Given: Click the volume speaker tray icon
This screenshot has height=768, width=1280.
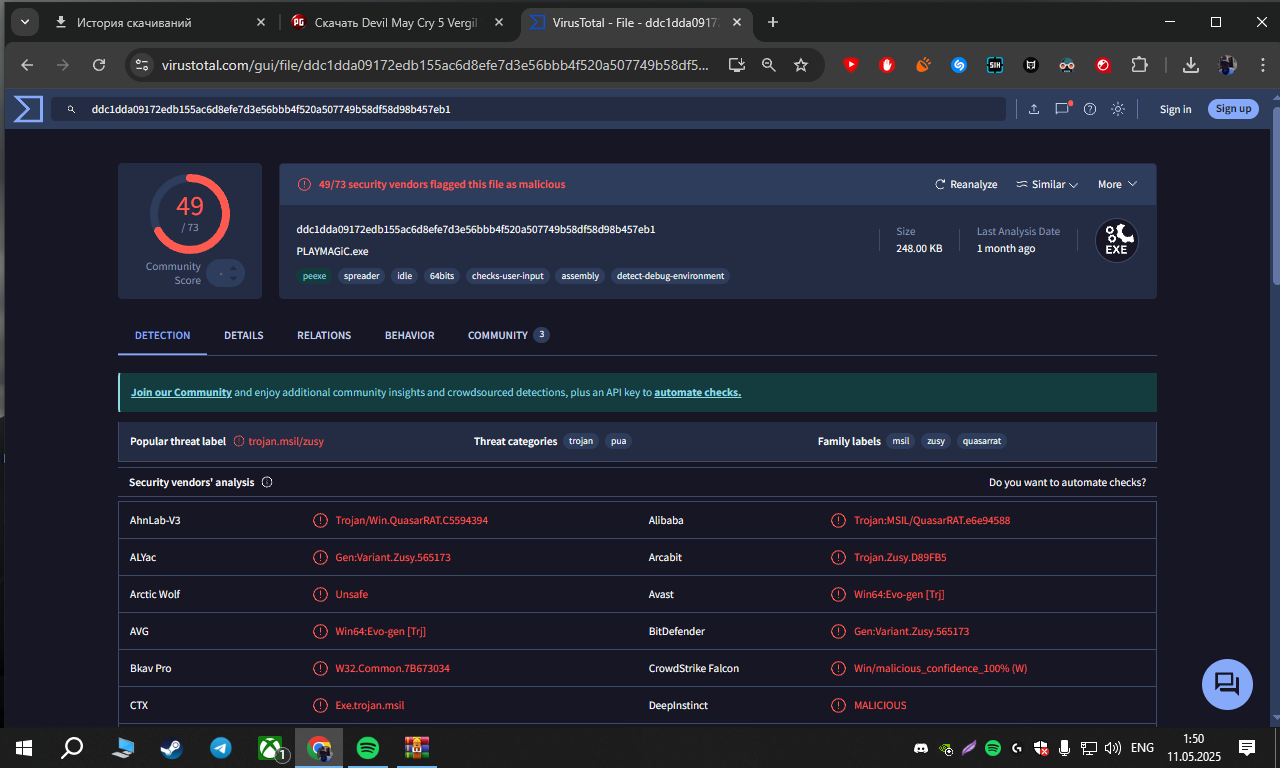Looking at the screenshot, I should pos(1113,748).
